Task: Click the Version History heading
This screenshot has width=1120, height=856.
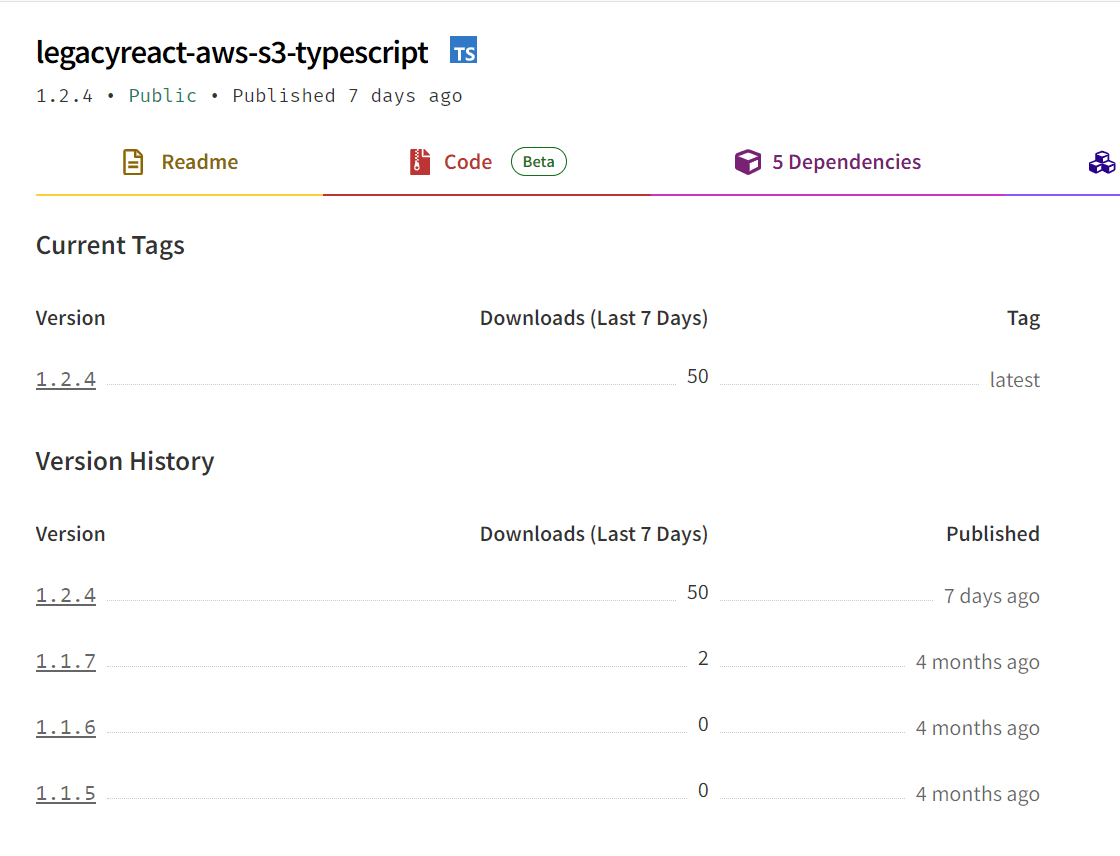Action: tap(125, 462)
